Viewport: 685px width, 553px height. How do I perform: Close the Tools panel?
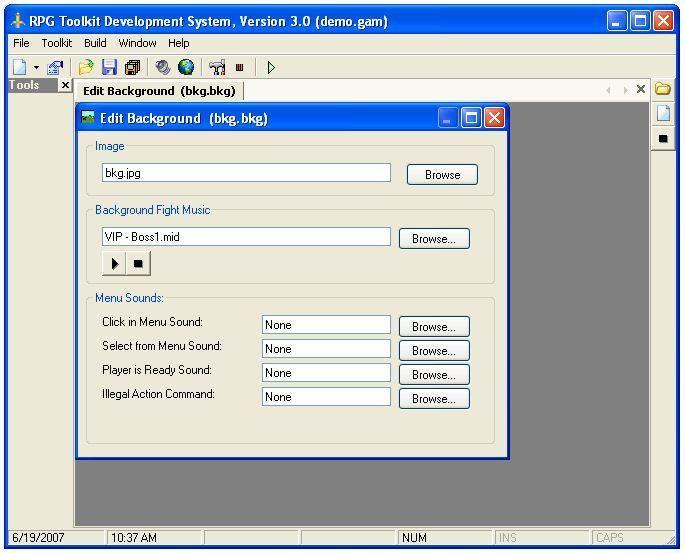(65, 86)
